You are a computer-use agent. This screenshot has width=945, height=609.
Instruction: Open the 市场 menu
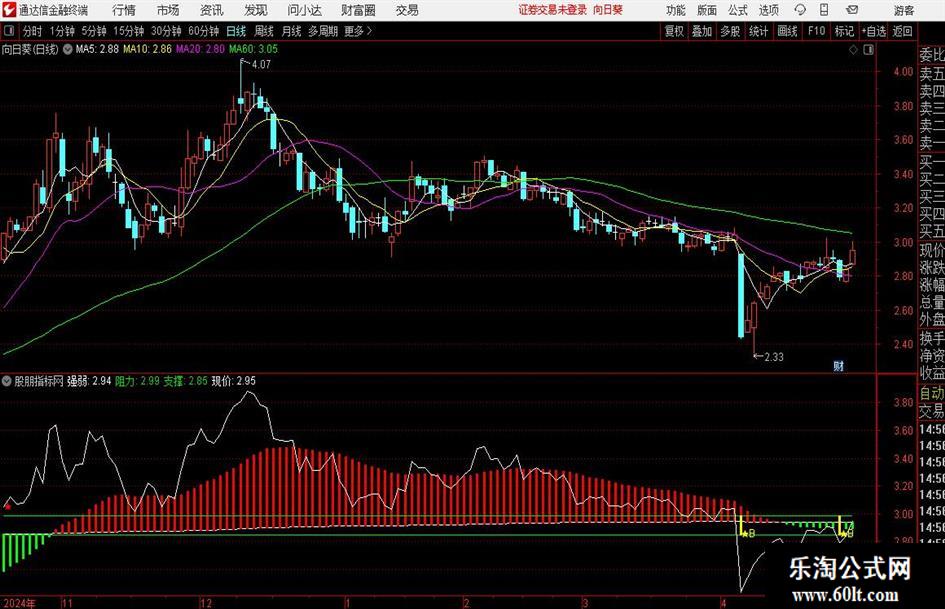click(x=168, y=10)
